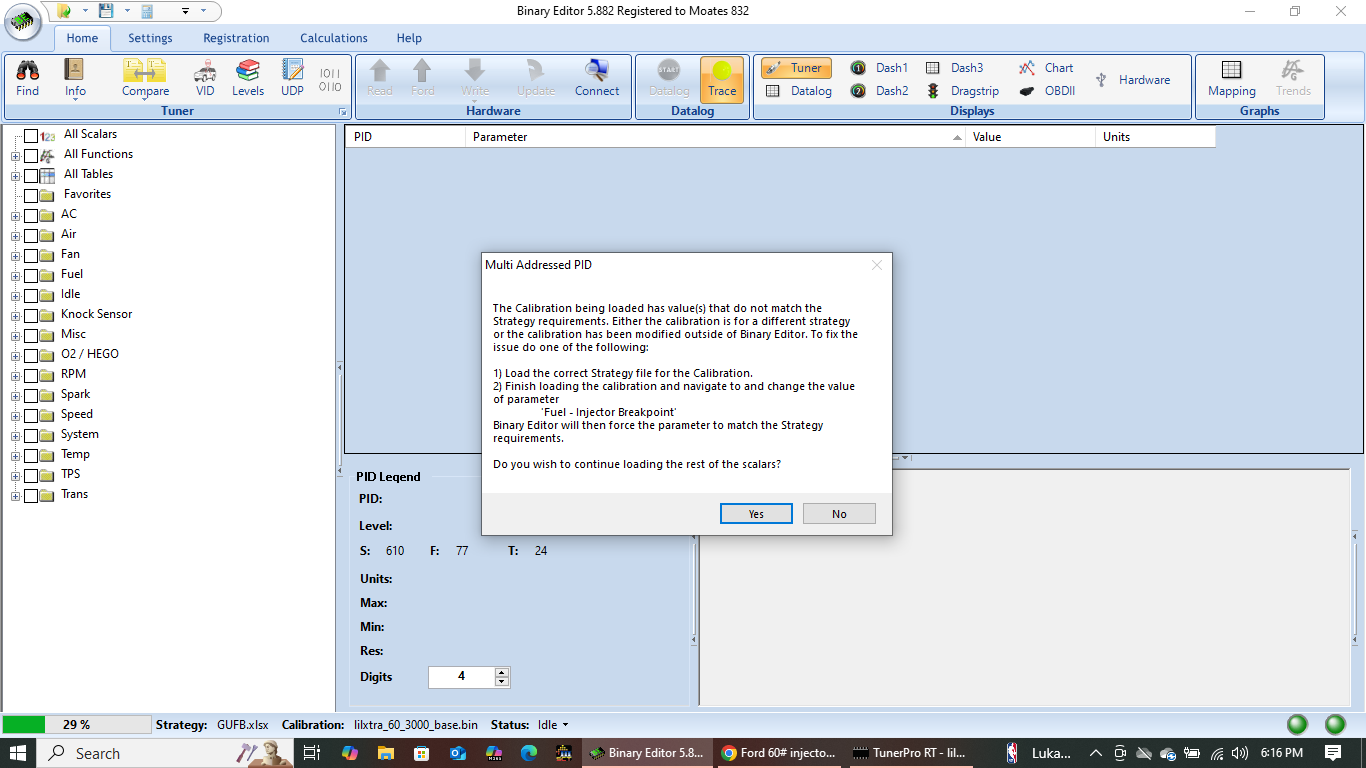The height and width of the screenshot is (768, 1366).
Task: Open the Levels books icon
Action: (x=248, y=78)
